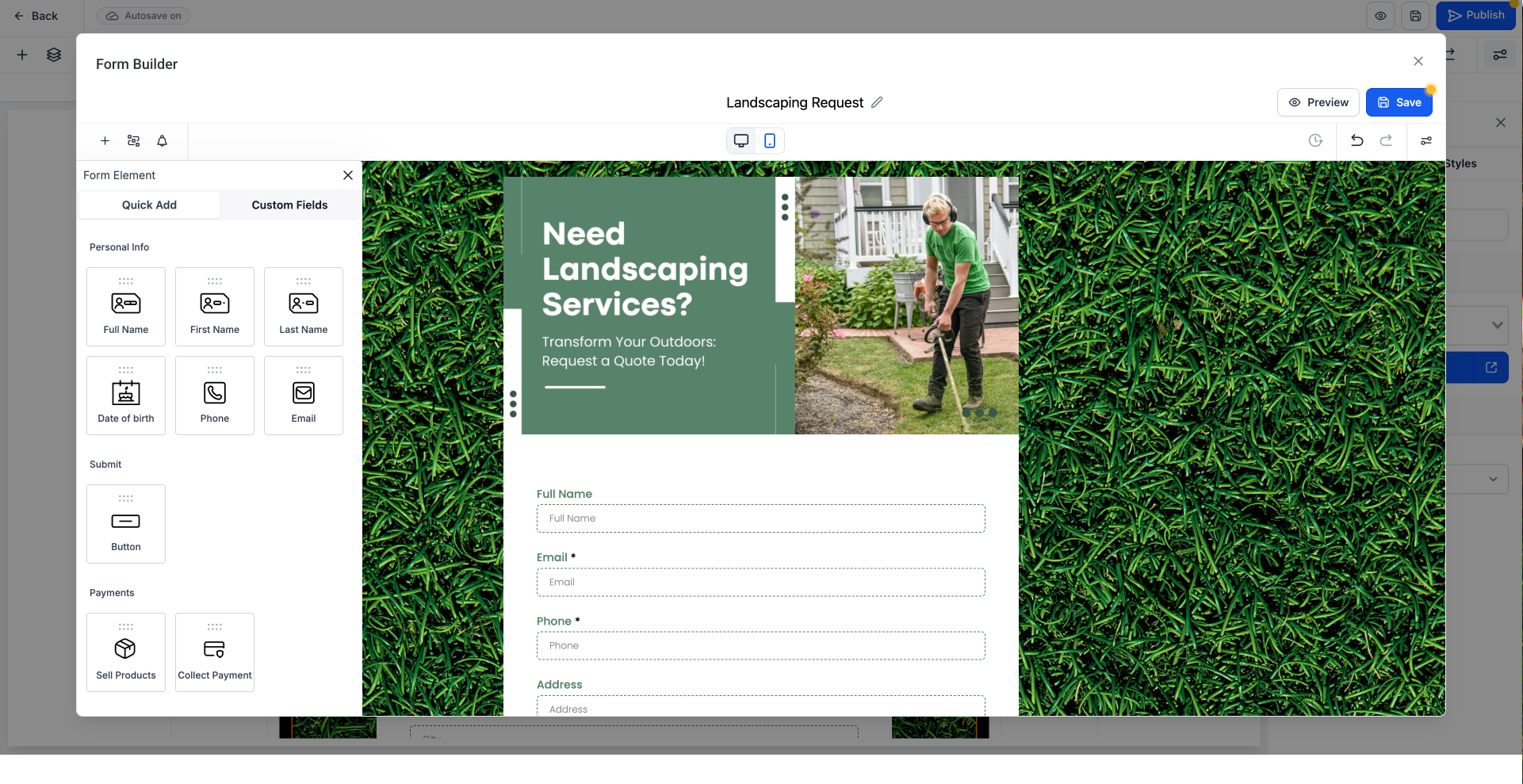Click the Phone input field in form
The width and height of the screenshot is (1523, 784).
[761, 645]
